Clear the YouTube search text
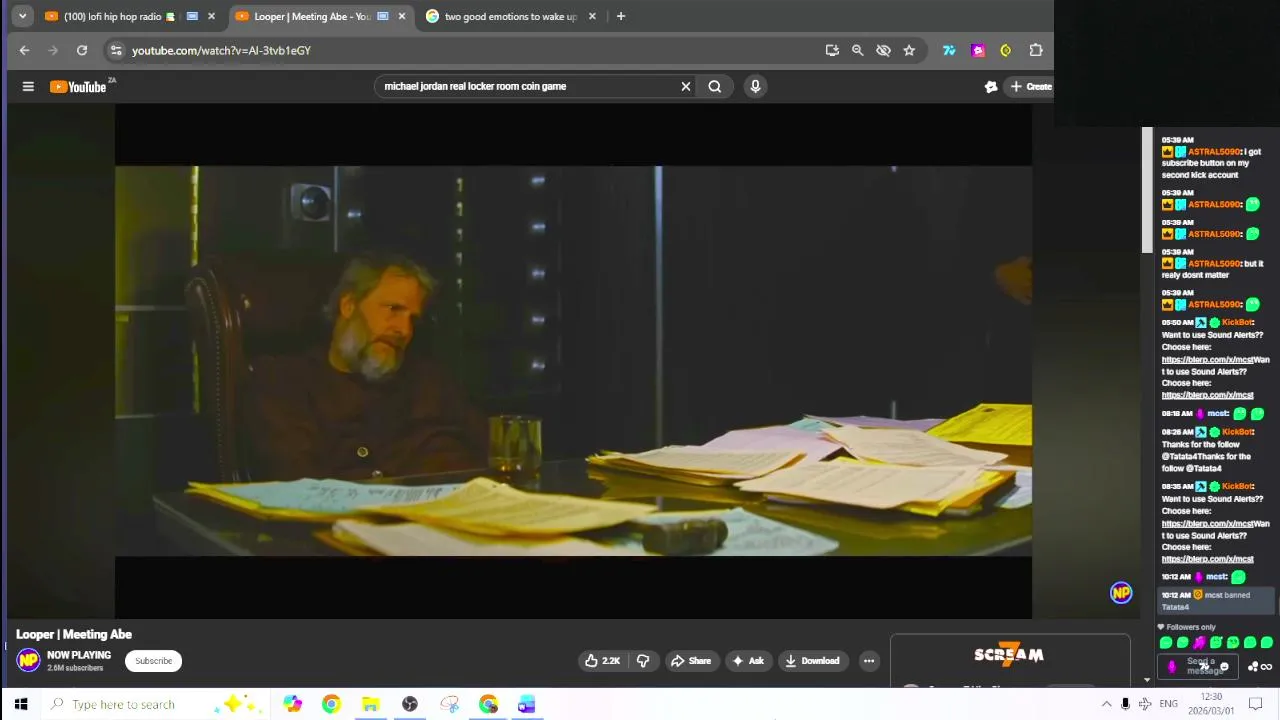Viewport: 1280px width, 720px height. tap(686, 86)
